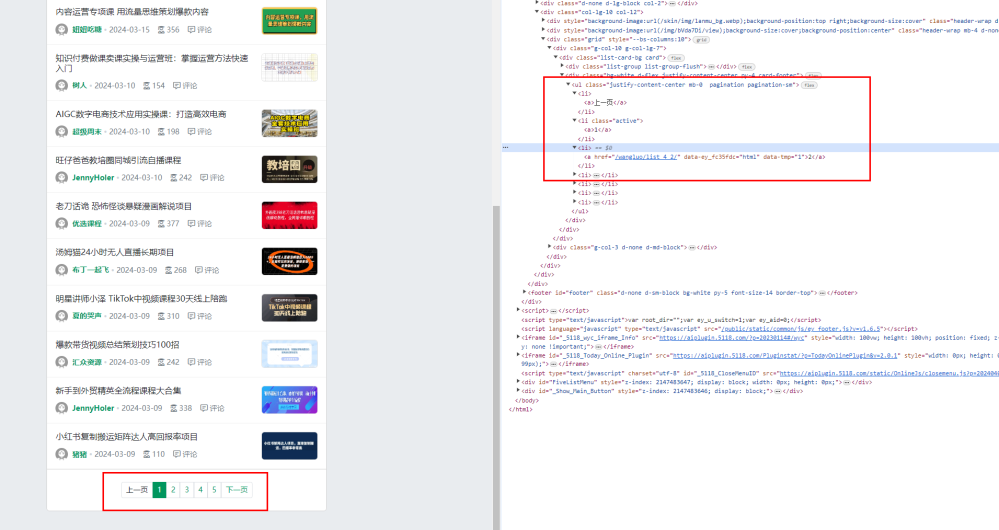Click avatar icon beside author 汇众资源
This screenshot has height=530, width=999.
click(x=62, y=362)
